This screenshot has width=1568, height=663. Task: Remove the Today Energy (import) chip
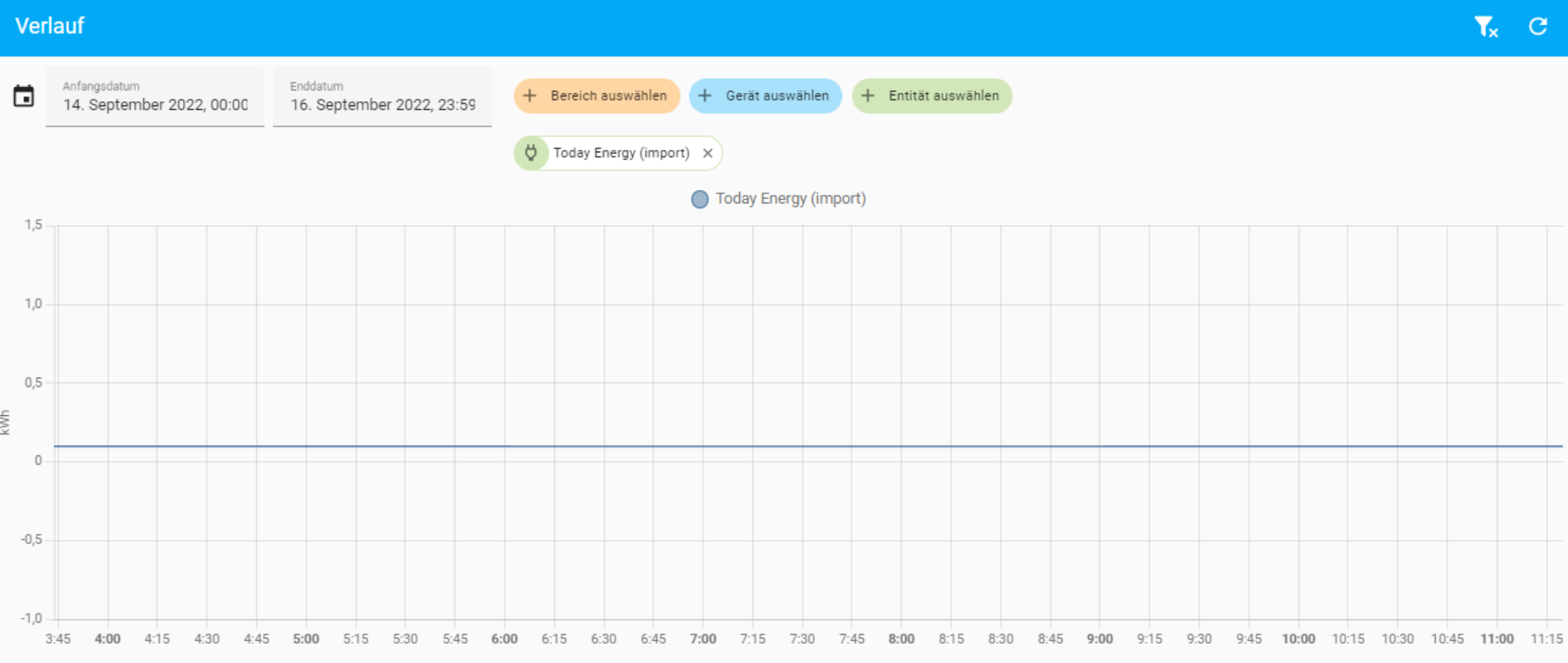707,153
